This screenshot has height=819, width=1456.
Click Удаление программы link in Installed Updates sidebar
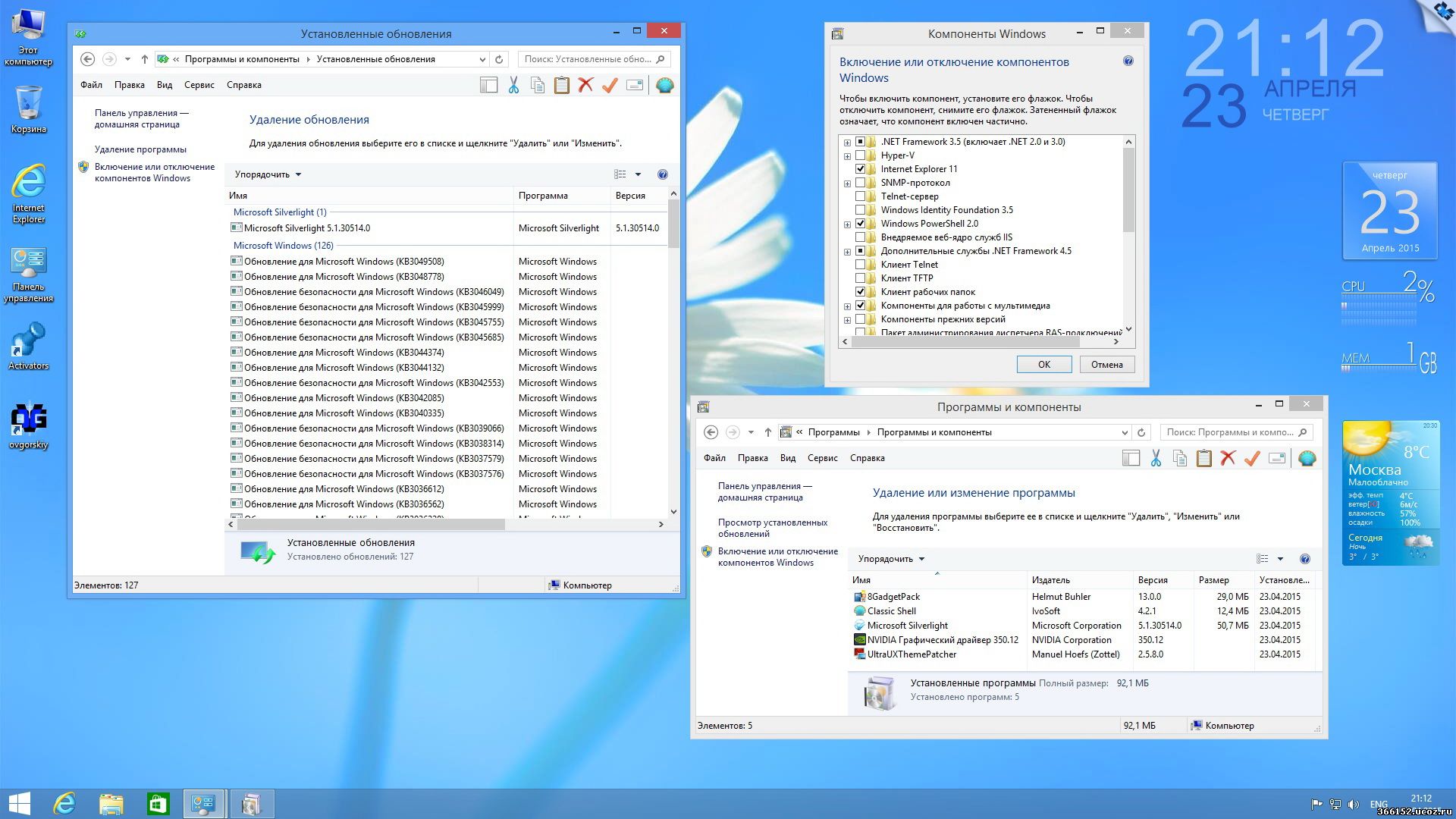click(140, 149)
